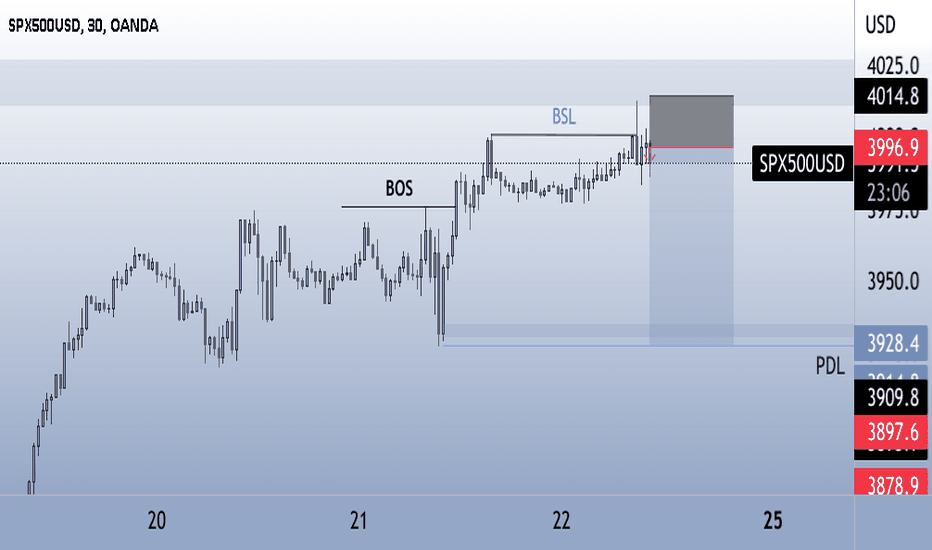Click the SPX500USD symbol price label

(x=802, y=163)
